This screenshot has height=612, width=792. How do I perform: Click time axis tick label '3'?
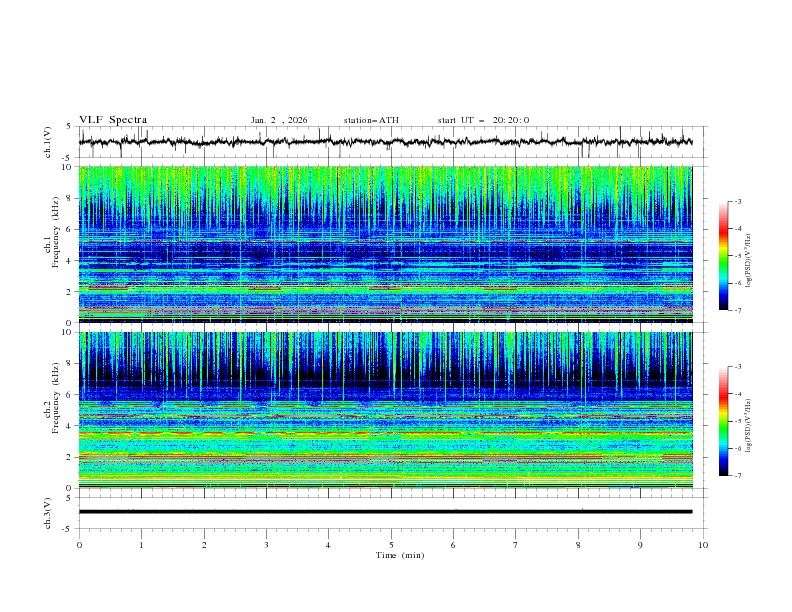(266, 545)
